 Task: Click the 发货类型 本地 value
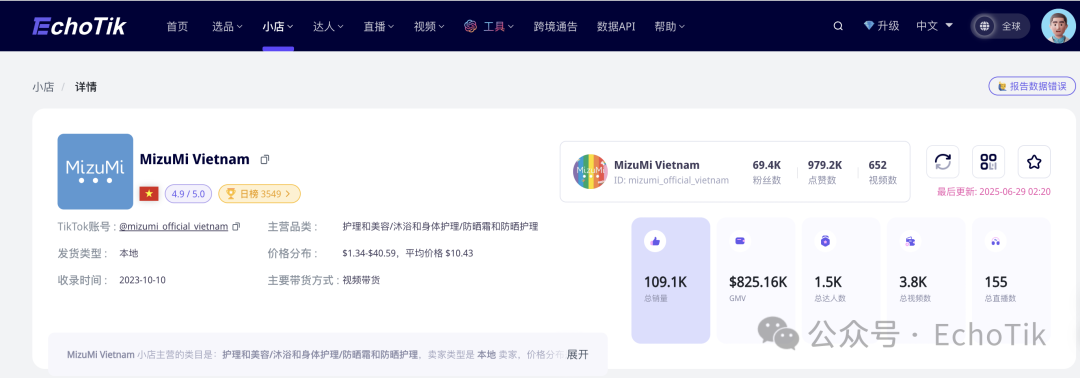pyautogui.click(x=129, y=253)
